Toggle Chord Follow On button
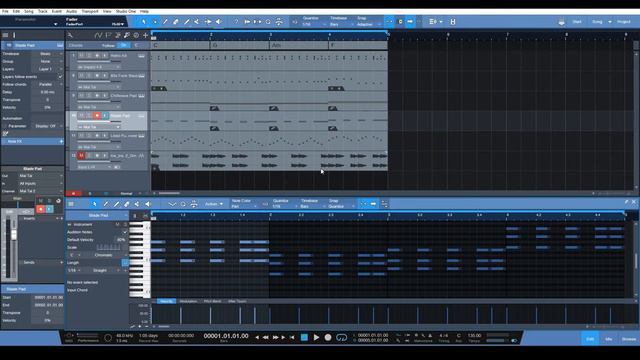640x360 pixels. (123, 45)
